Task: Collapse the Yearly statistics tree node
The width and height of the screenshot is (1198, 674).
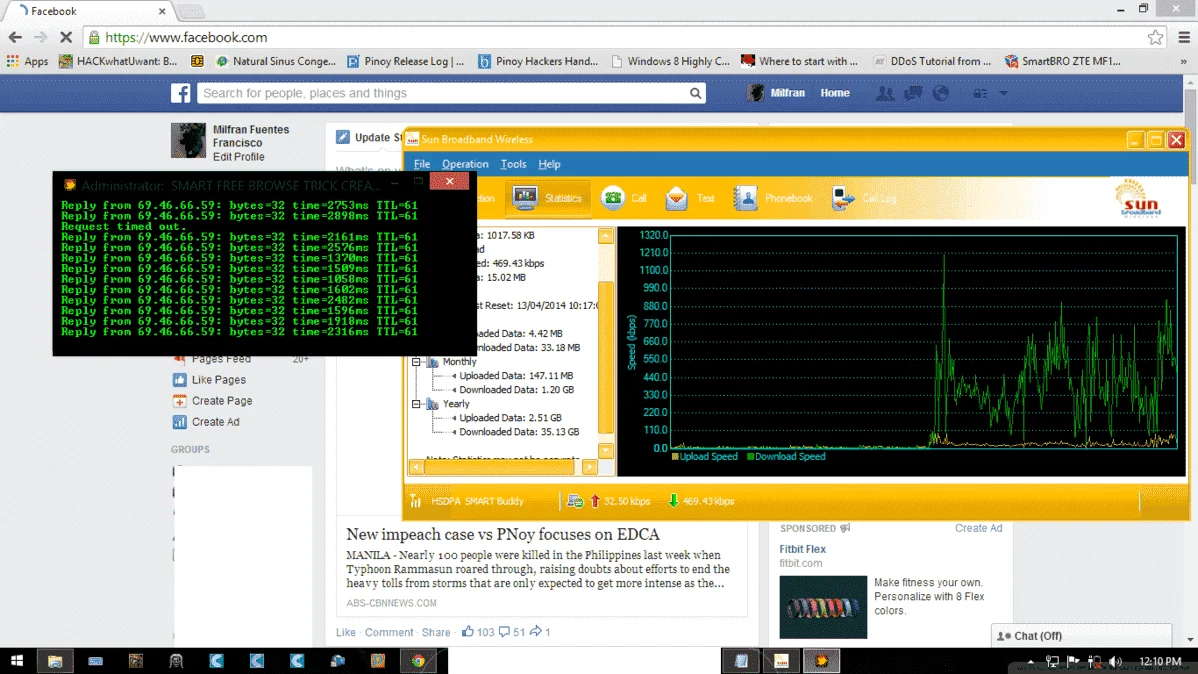Action: coord(416,404)
